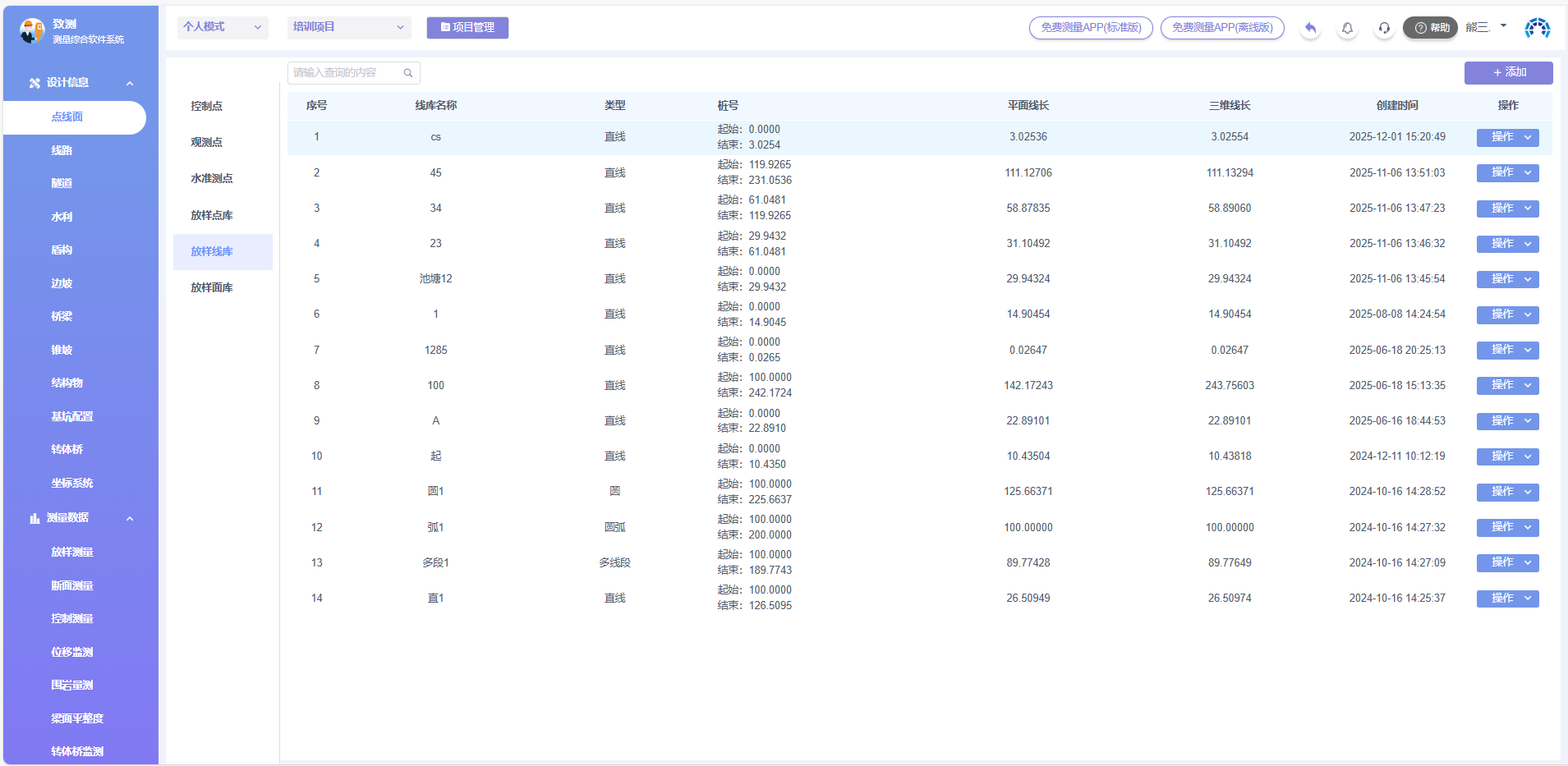Collapse the 测量数据 sidebar section
Screen dimensions: 1568x766
tap(130, 518)
